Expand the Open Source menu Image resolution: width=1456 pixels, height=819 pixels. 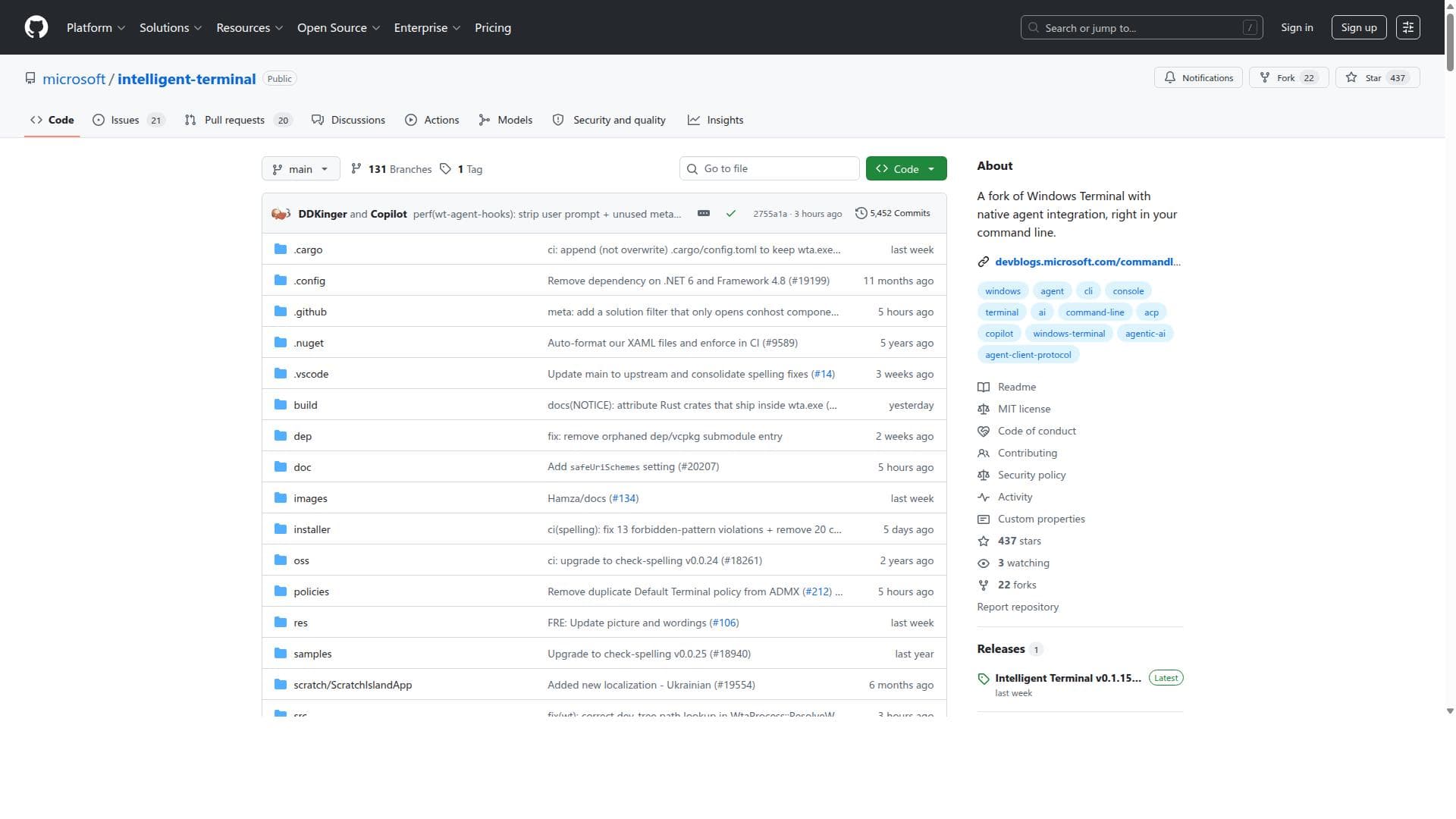[x=338, y=27]
